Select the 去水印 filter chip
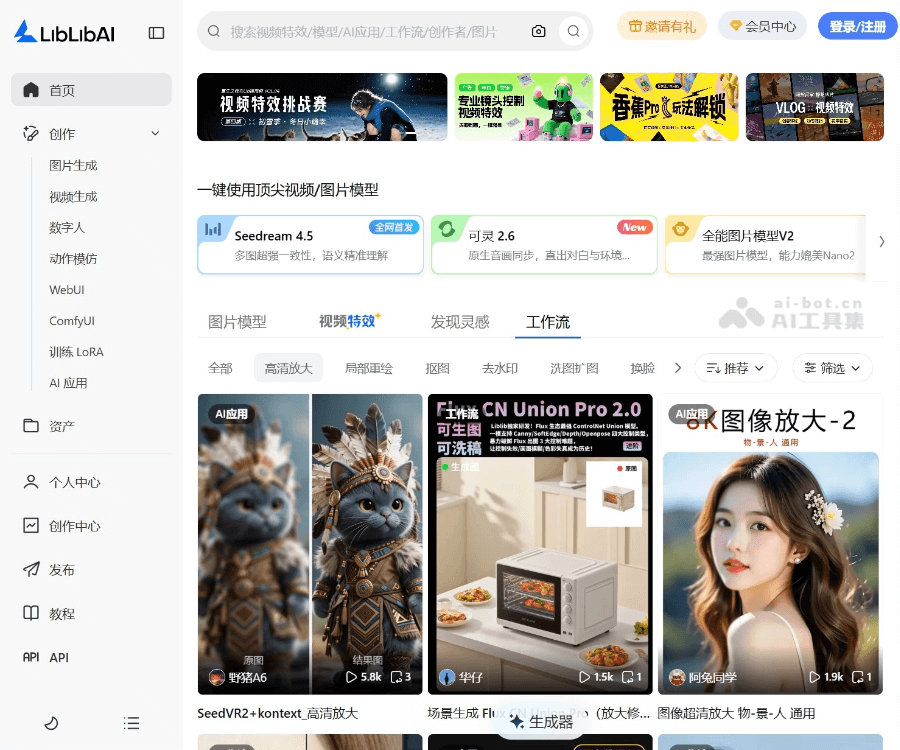The image size is (900, 750). coord(500,368)
